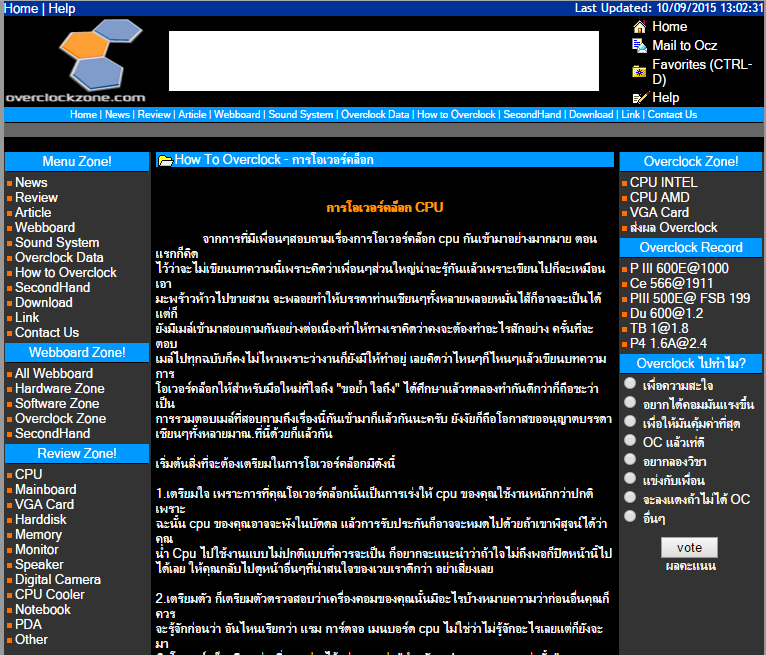Image resolution: width=766 pixels, height=655 pixels.
Task: Open PDA in Review Zone
Action: coord(28,625)
